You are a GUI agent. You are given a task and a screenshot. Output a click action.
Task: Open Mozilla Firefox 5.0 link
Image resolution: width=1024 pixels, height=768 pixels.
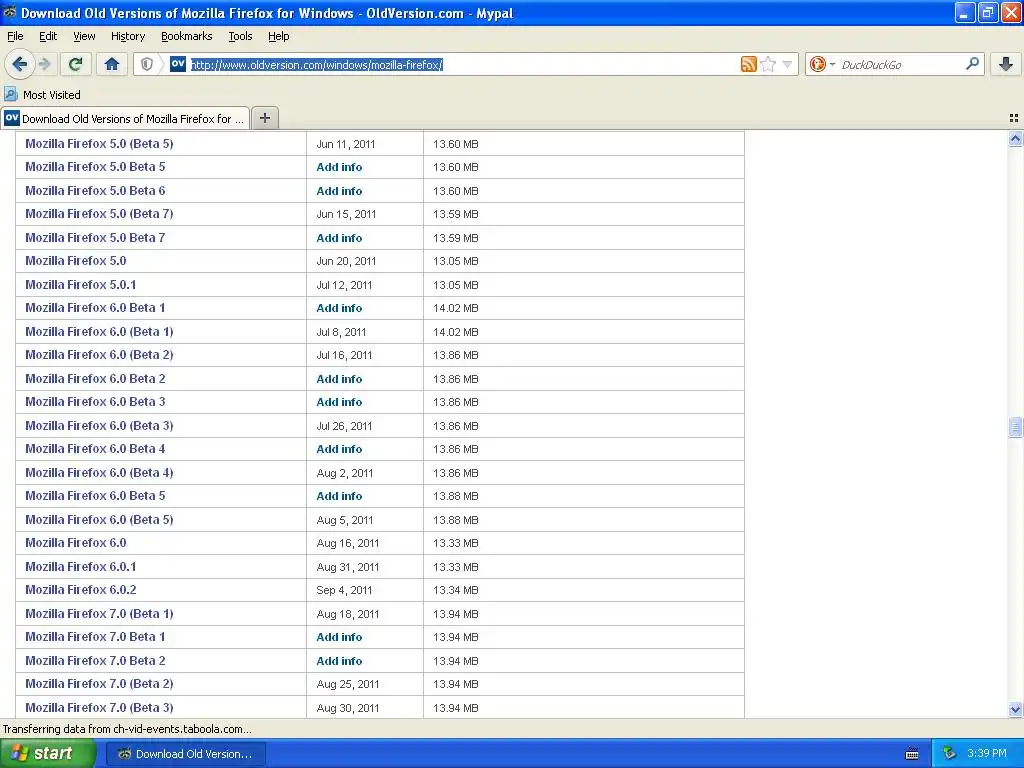pos(76,261)
